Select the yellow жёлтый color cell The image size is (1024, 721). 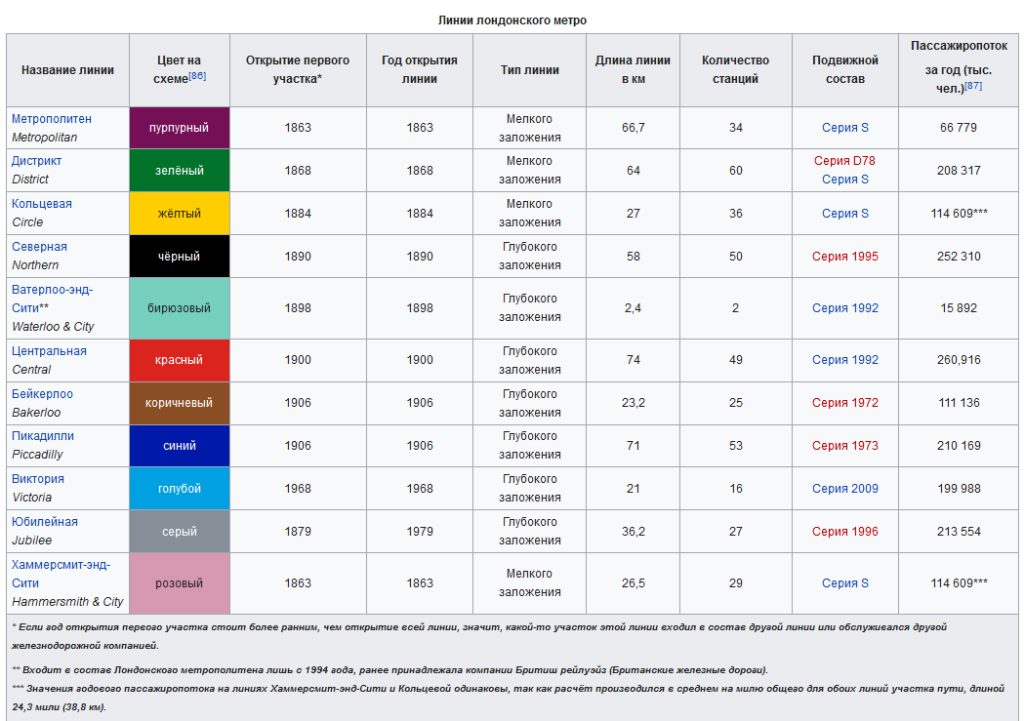(x=179, y=214)
